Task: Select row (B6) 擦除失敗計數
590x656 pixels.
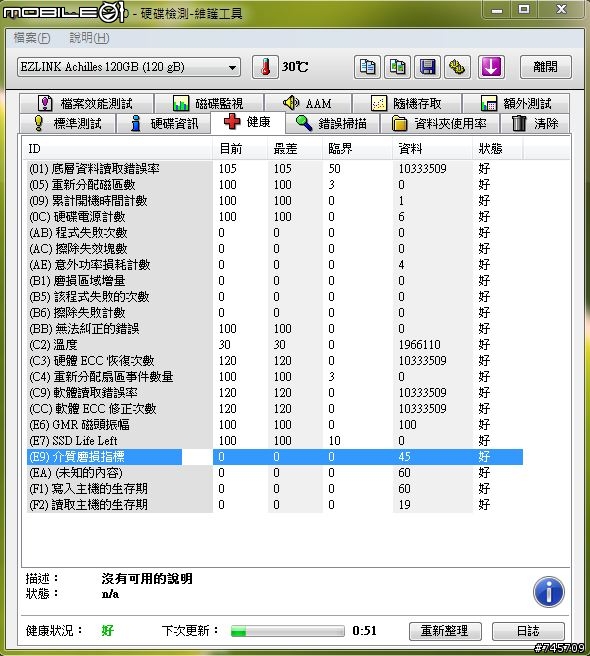Action: coord(275,313)
